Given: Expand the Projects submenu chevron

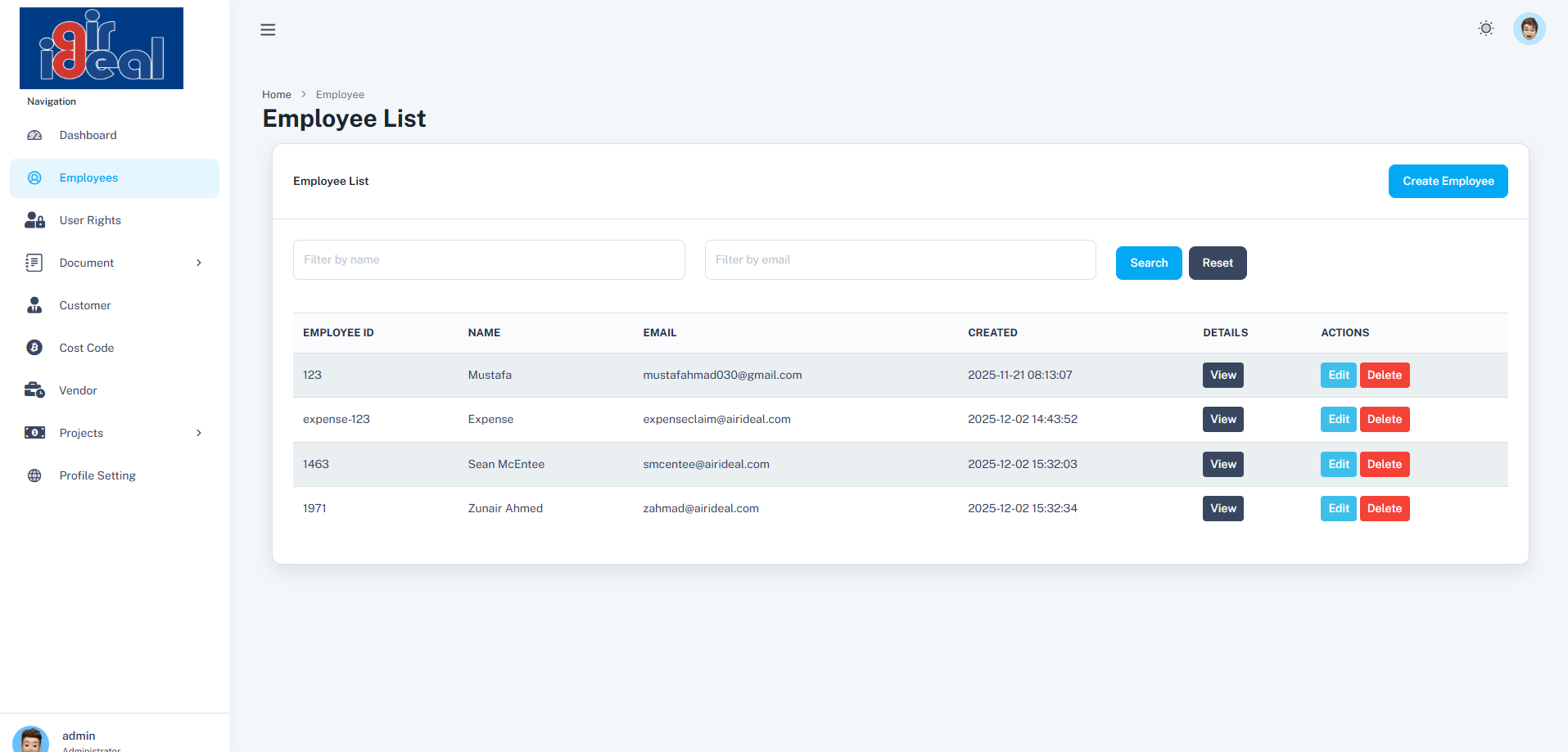Looking at the screenshot, I should [x=199, y=433].
